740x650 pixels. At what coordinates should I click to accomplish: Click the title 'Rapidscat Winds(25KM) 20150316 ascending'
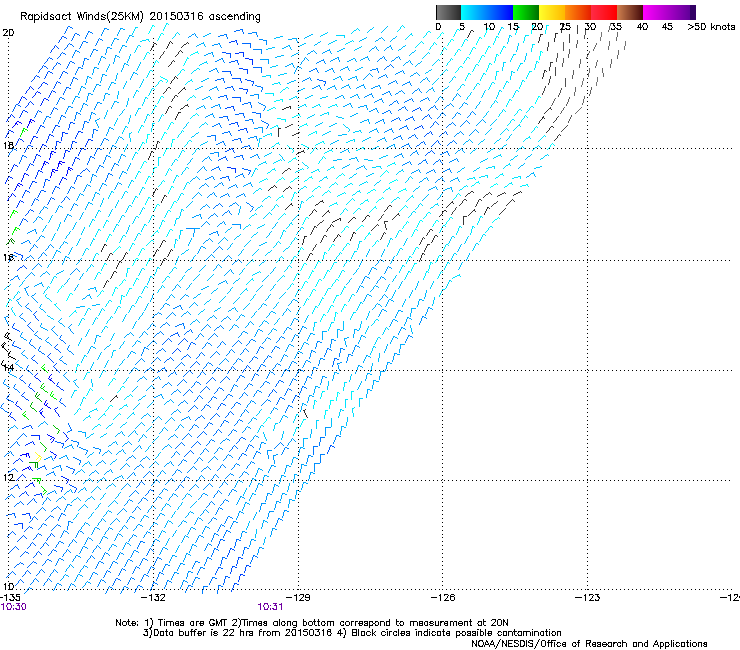click(140, 17)
